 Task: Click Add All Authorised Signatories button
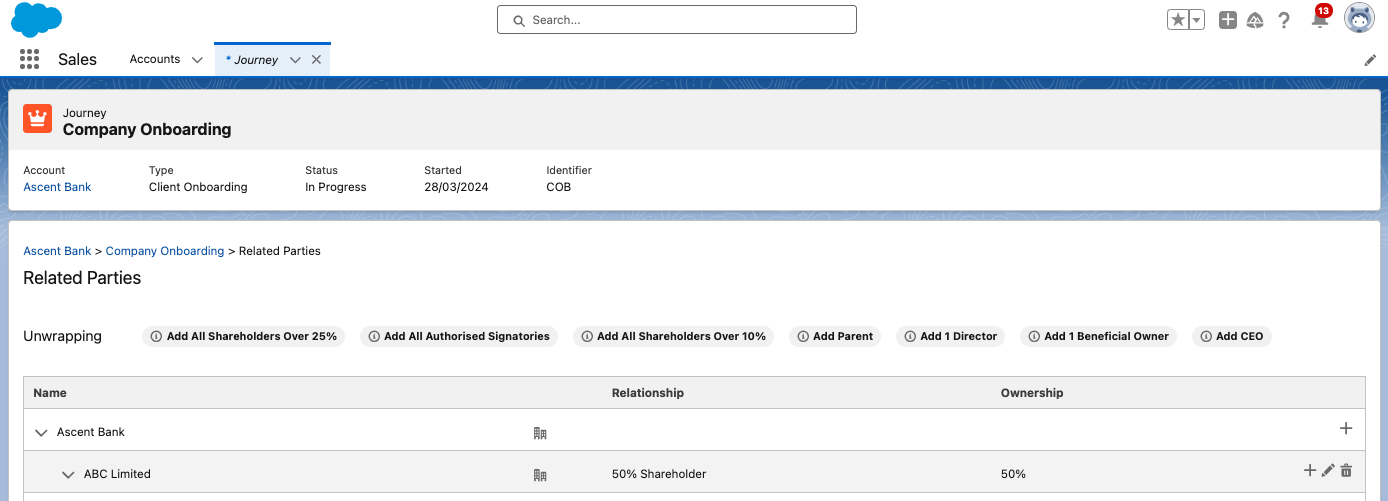459,337
